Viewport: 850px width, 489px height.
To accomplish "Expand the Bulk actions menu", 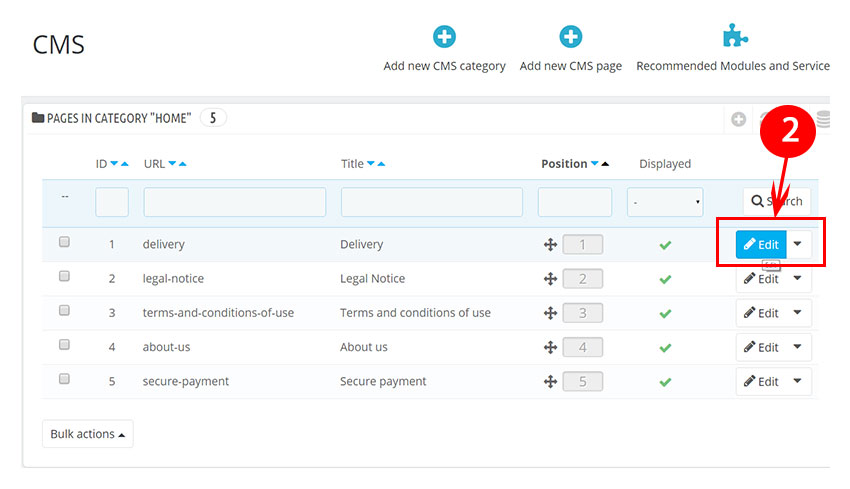I will tap(87, 434).
